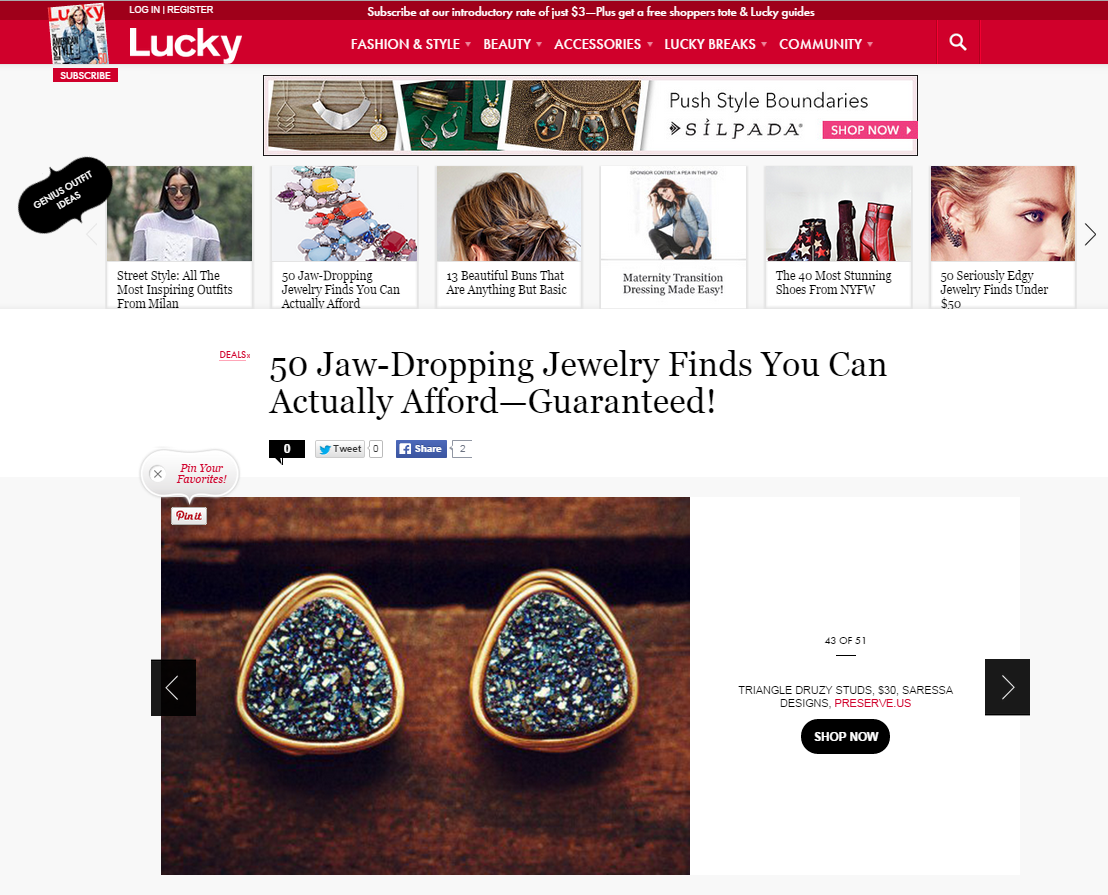Click the Deals category tag
1108x895 pixels.
tap(232, 355)
